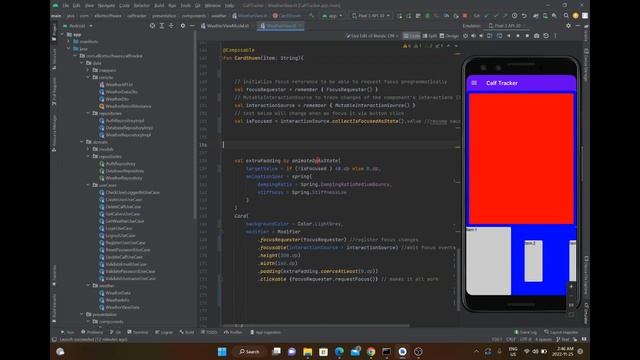Click the warnings indicator at editor top right

pyautogui.click(x=423, y=46)
